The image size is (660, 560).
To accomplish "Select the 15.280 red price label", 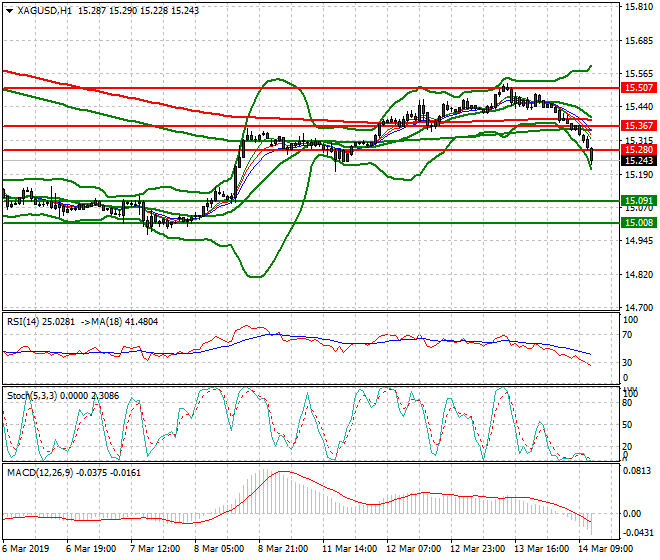I will pos(639,150).
